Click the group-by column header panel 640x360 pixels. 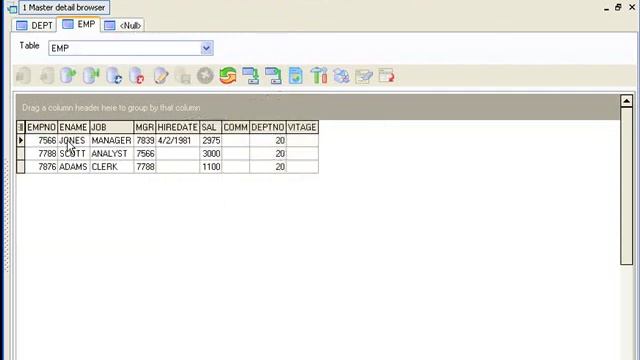click(318, 108)
